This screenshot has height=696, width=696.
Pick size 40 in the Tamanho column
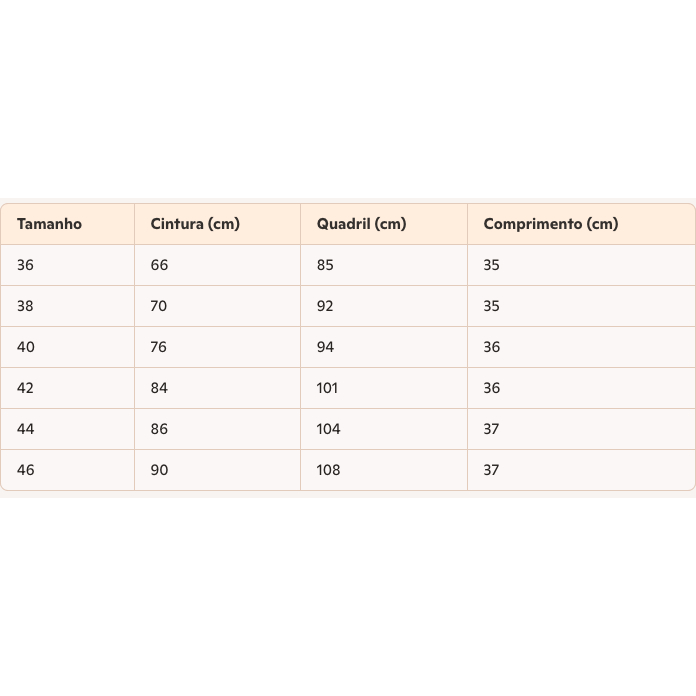coord(26,347)
